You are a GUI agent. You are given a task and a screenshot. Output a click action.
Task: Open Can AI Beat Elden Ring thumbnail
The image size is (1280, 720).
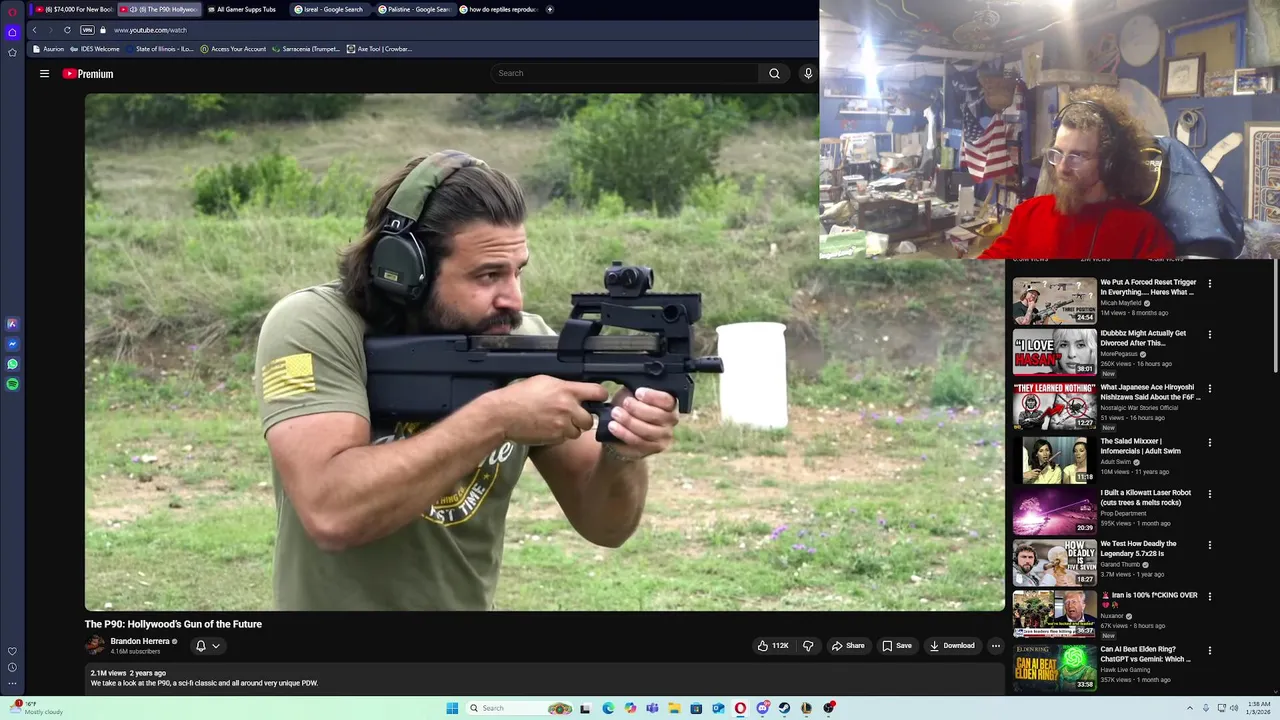pos(1054,667)
